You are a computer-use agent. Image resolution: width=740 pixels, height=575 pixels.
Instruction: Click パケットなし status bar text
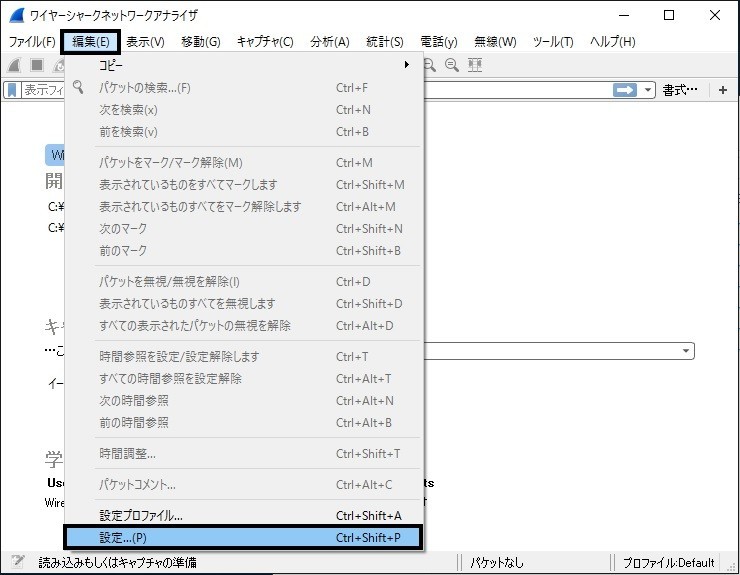497,563
